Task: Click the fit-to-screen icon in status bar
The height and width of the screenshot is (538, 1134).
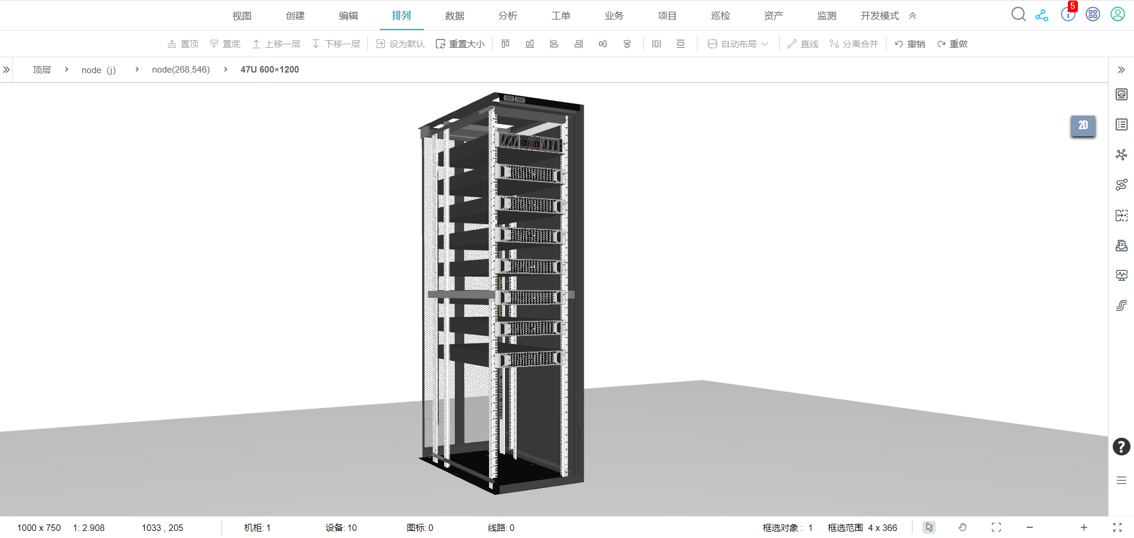Action: coord(996,527)
